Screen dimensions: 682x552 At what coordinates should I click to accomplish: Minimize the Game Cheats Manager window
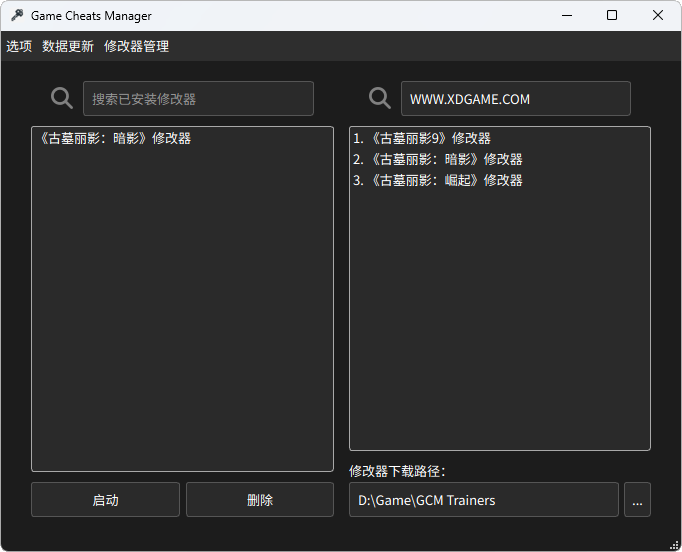click(567, 16)
